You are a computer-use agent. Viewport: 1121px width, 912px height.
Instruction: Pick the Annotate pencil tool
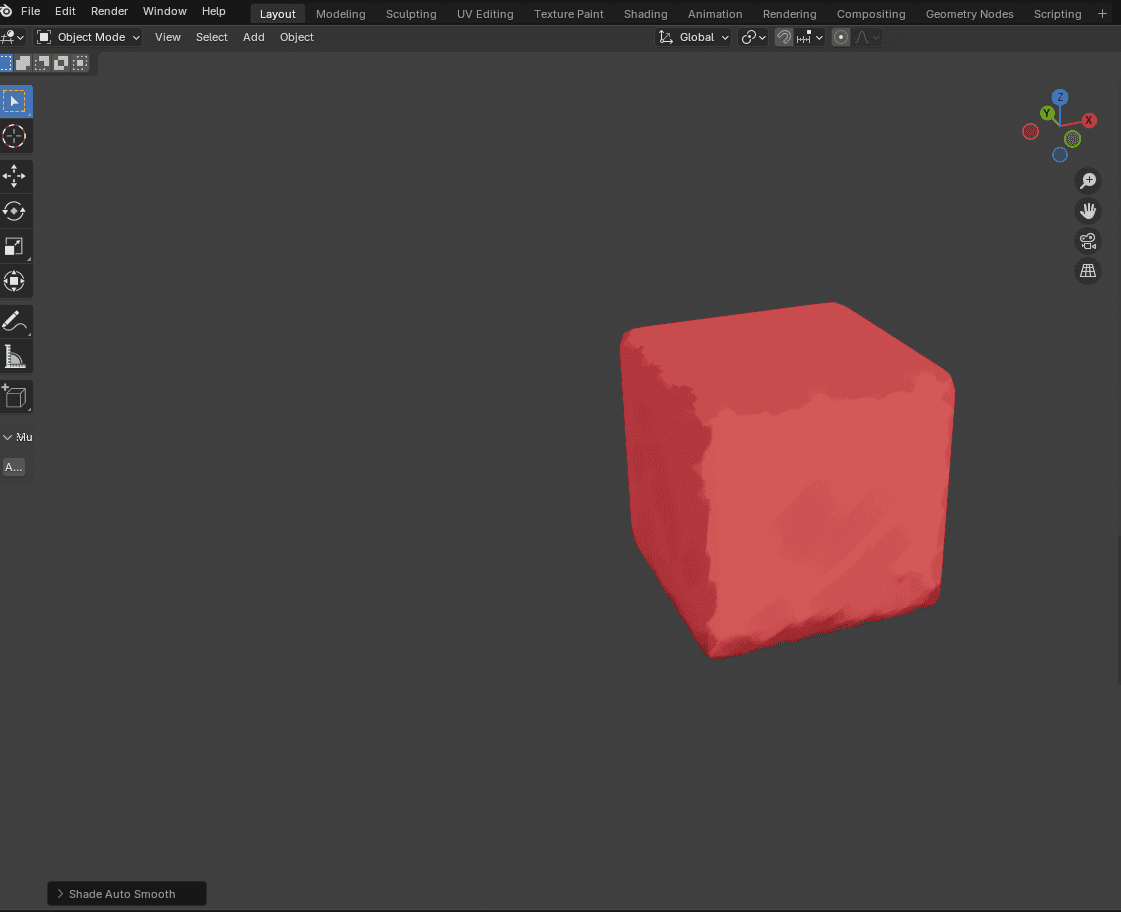point(15,322)
